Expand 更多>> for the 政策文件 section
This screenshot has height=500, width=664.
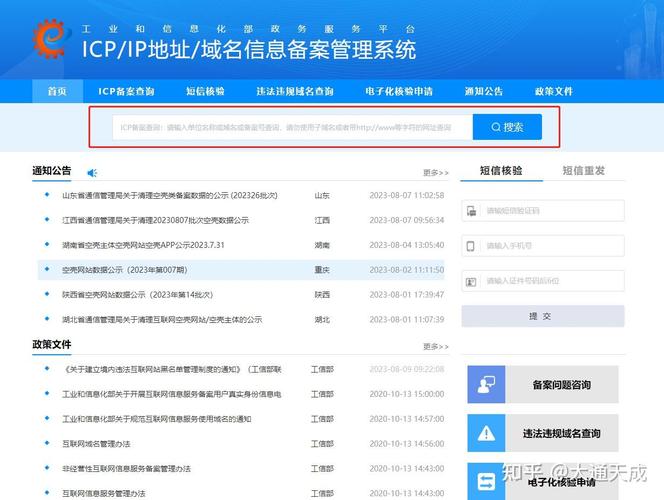(435, 346)
